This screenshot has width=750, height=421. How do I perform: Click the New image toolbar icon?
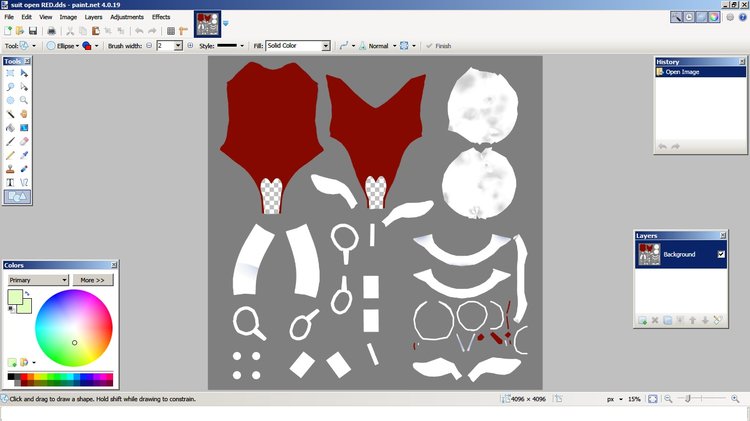(x=8, y=31)
